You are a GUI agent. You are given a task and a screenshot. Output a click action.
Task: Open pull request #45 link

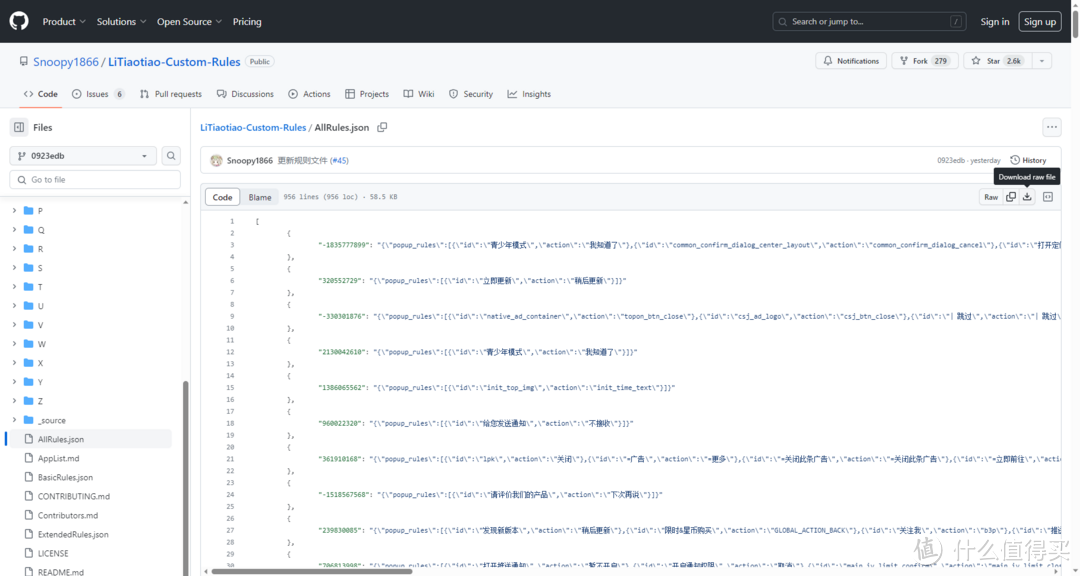point(340,161)
